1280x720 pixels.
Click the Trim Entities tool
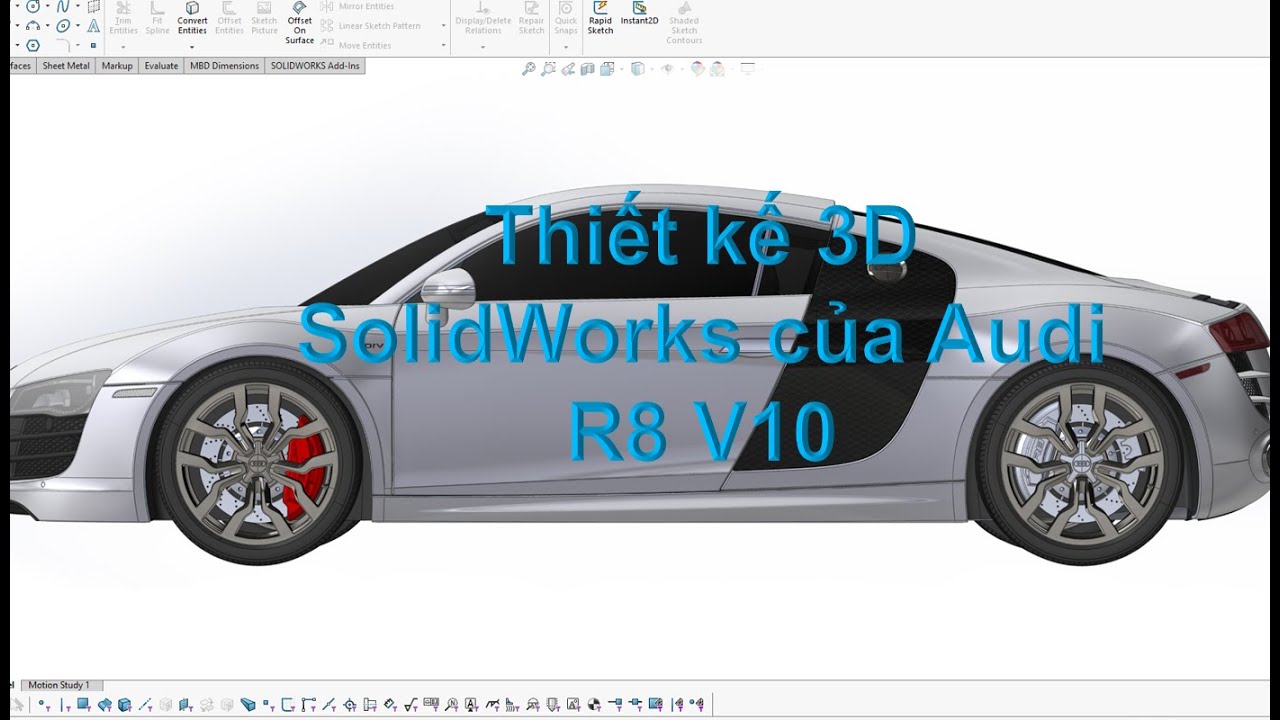pos(123,20)
